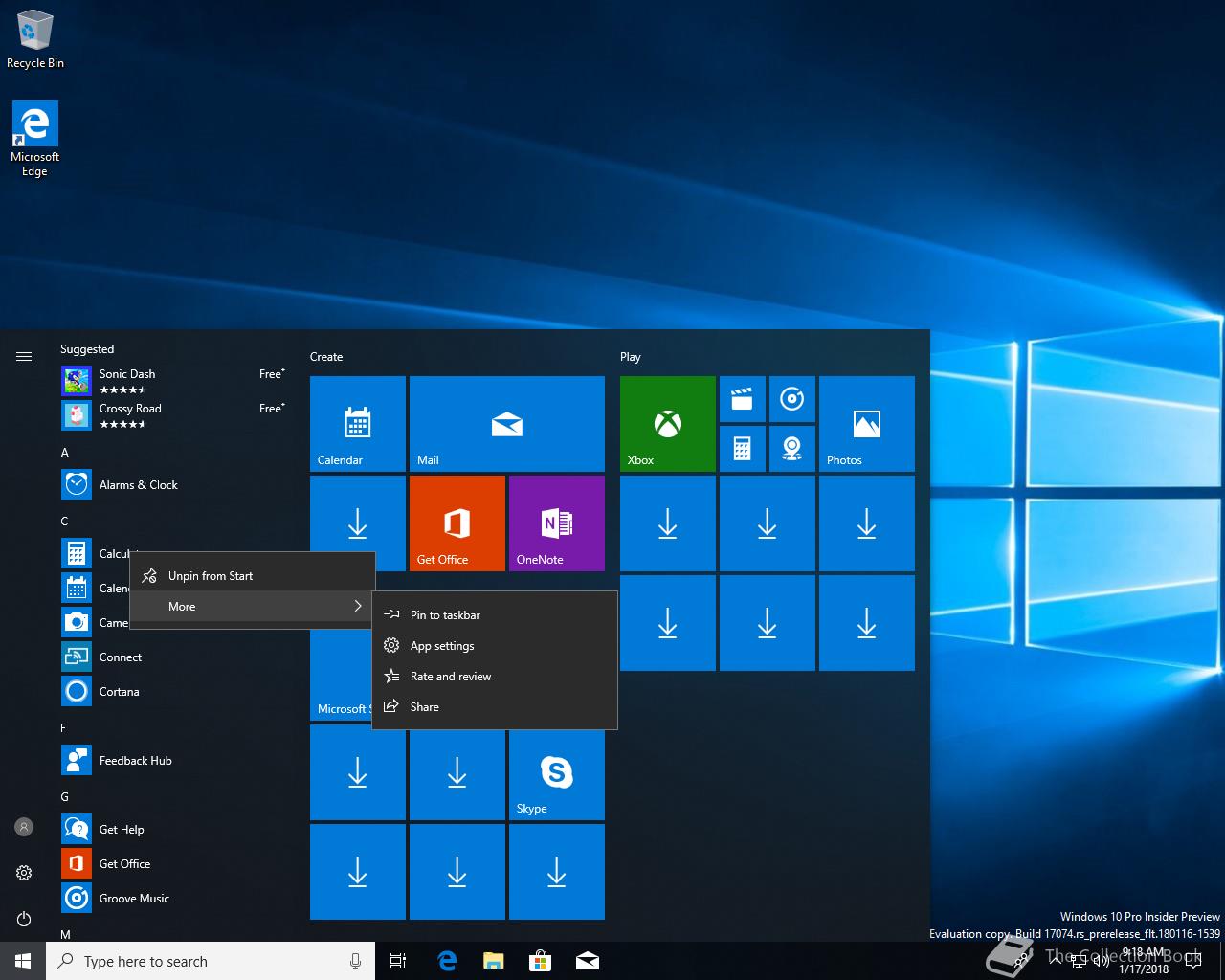Click the user account icon in Start sidebar
This screenshot has width=1225, height=980.
(x=24, y=827)
